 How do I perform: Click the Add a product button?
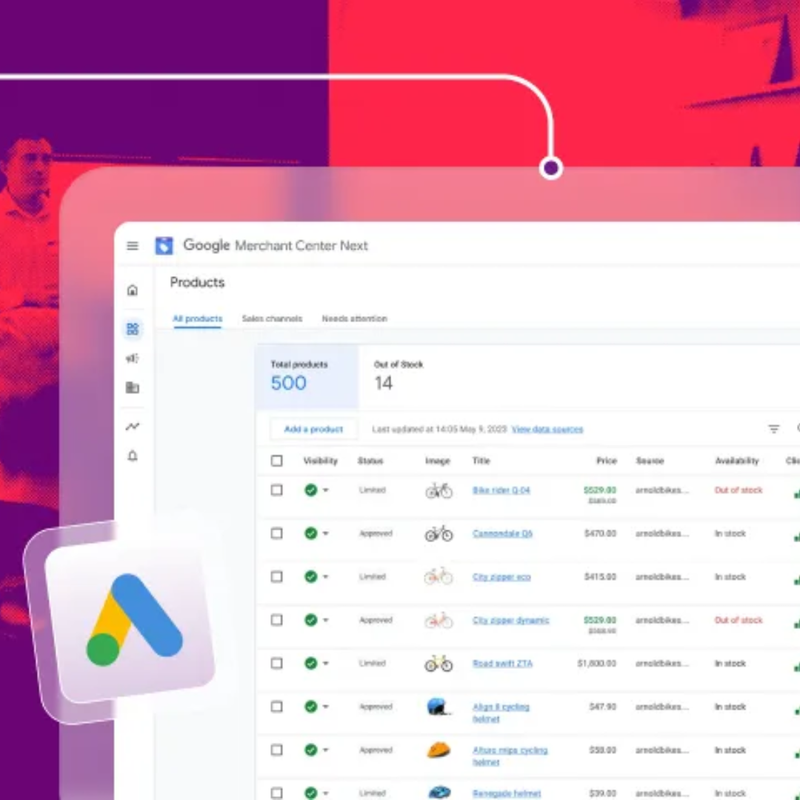(x=314, y=429)
